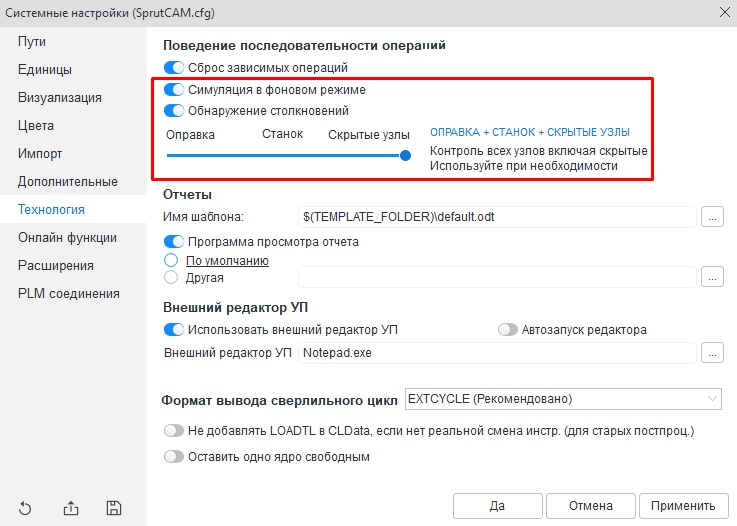Screen dimensions: 737x526
Task: Switch to Визуализация settings section
Action: pyautogui.click(x=60, y=98)
